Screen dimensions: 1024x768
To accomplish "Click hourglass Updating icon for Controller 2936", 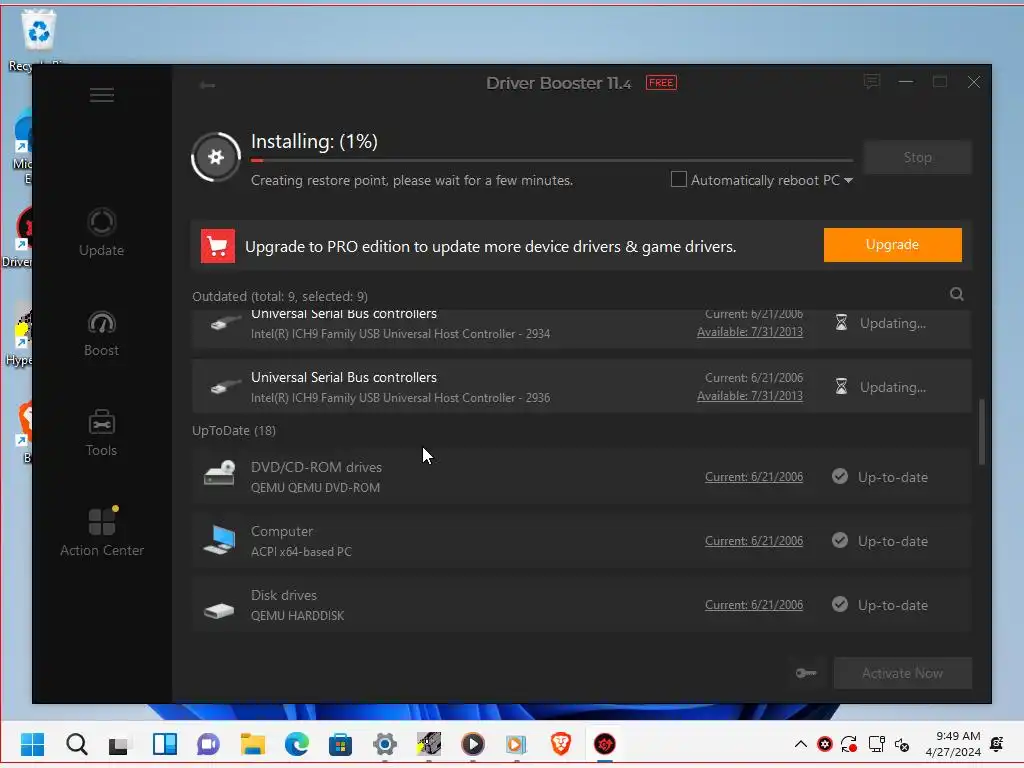I will pyautogui.click(x=841, y=387).
